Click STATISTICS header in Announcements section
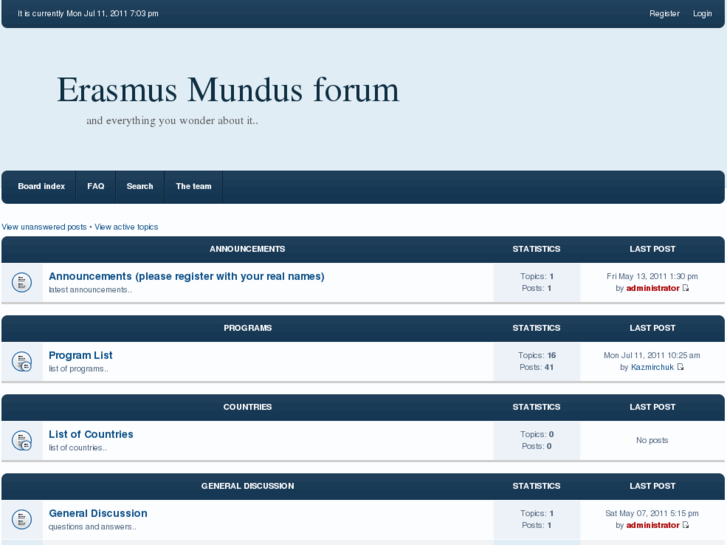Screen dimensions: 727x545 tap(536, 249)
